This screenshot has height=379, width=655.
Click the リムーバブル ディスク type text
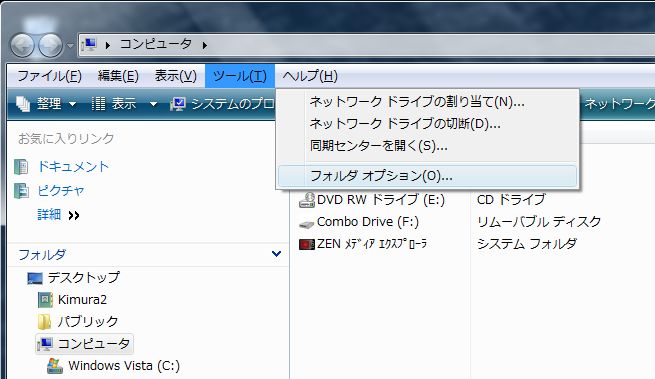point(539,222)
